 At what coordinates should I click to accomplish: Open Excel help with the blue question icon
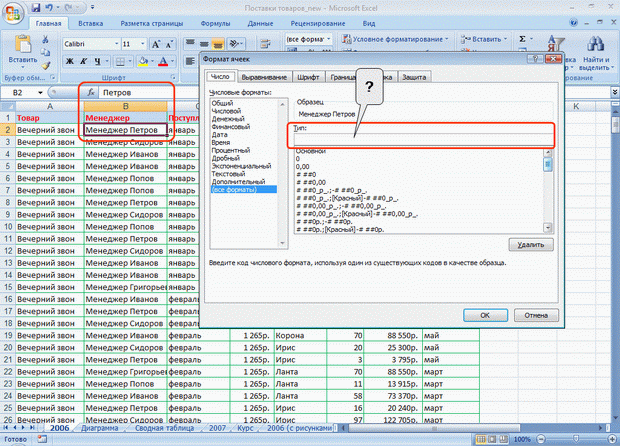[574, 23]
